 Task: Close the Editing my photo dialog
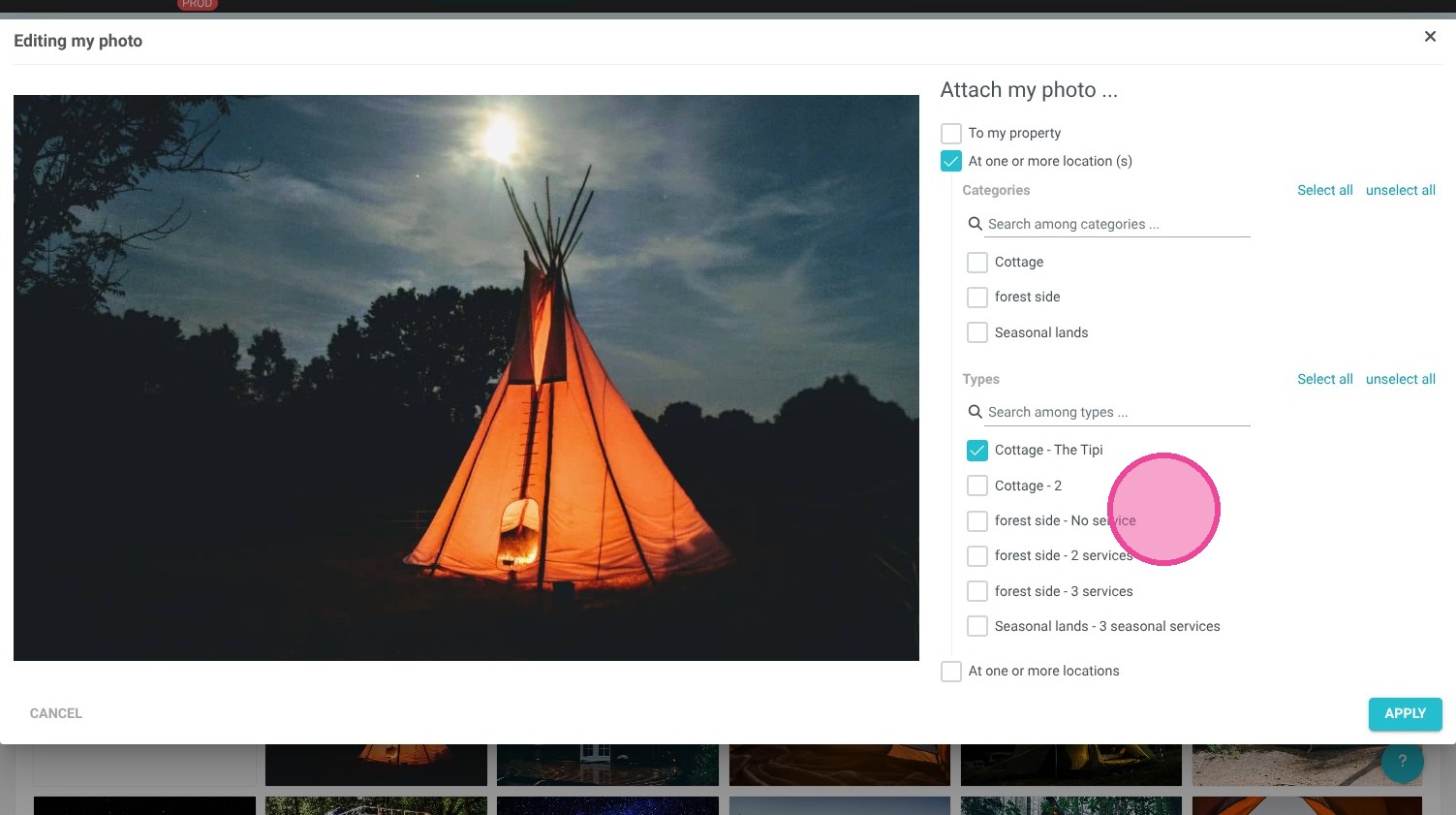(x=1430, y=37)
